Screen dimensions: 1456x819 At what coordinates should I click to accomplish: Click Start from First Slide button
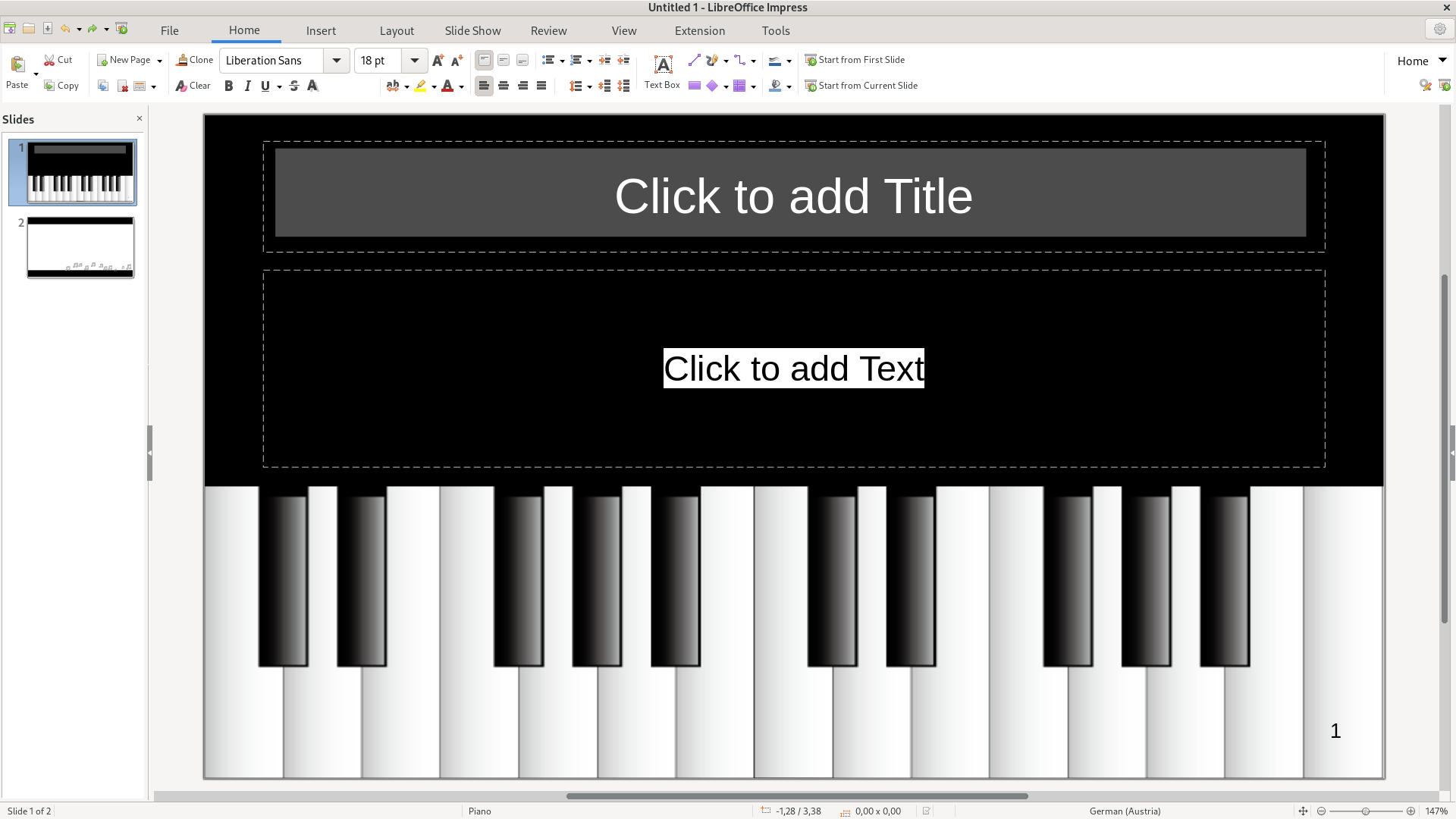855,60
